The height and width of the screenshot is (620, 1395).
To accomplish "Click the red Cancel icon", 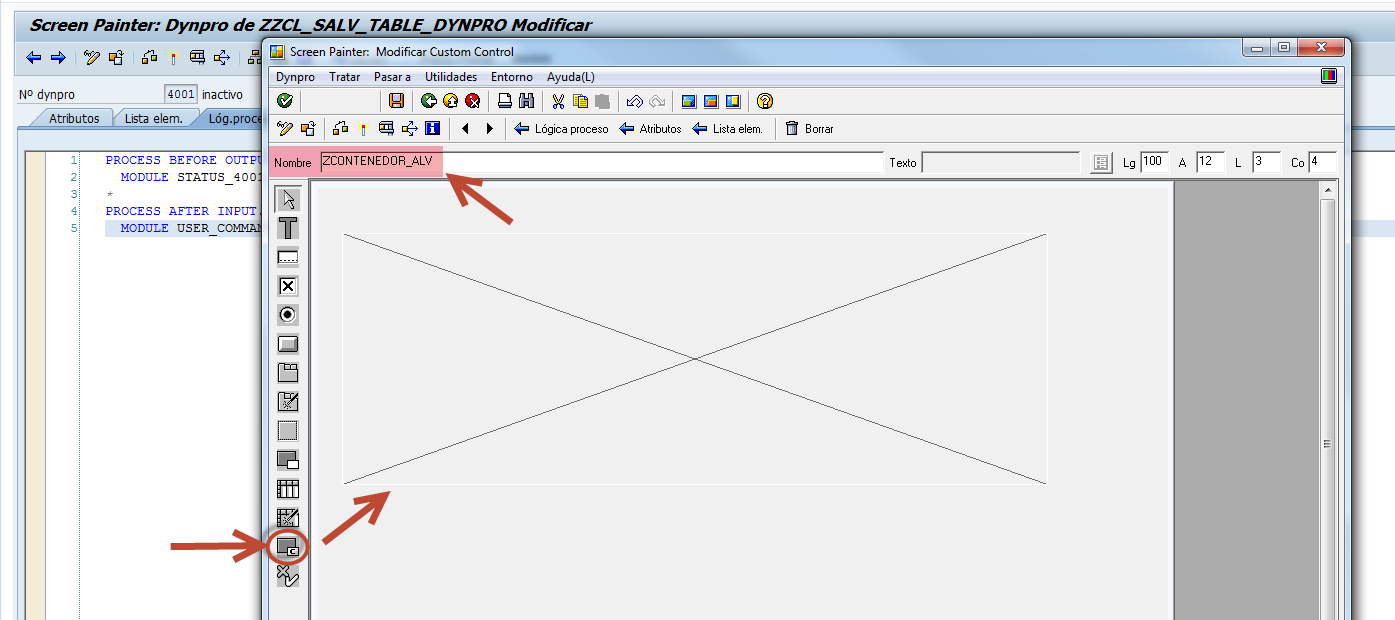I will click(473, 101).
